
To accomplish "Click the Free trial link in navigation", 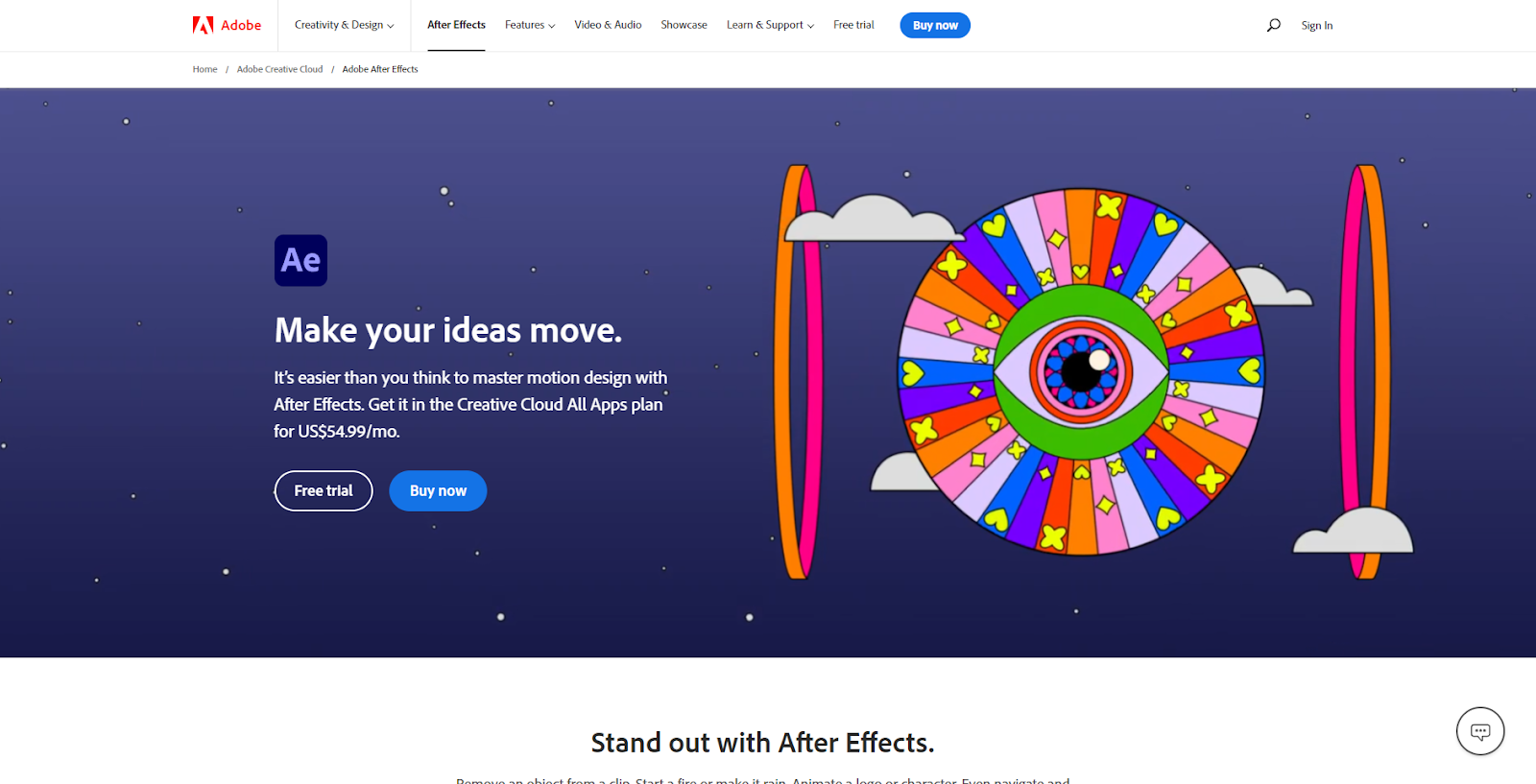I will [853, 25].
